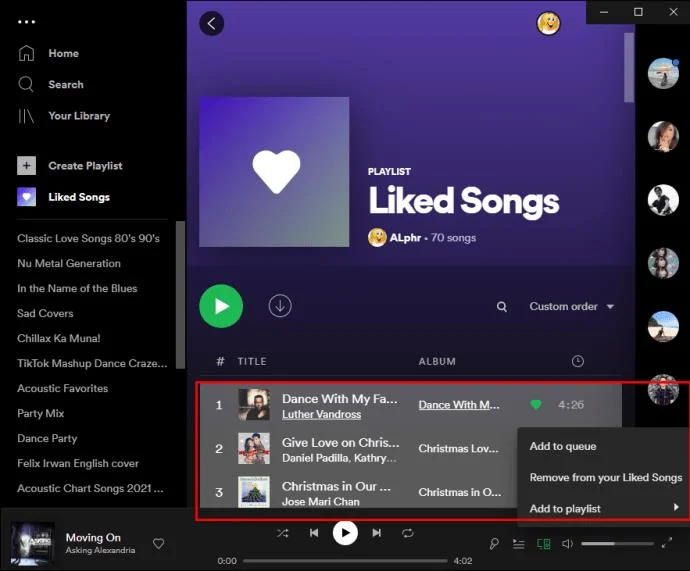The width and height of the screenshot is (690, 571).
Task: Open Classic Love Songs 80's 90's playlist
Action: pyautogui.click(x=88, y=238)
